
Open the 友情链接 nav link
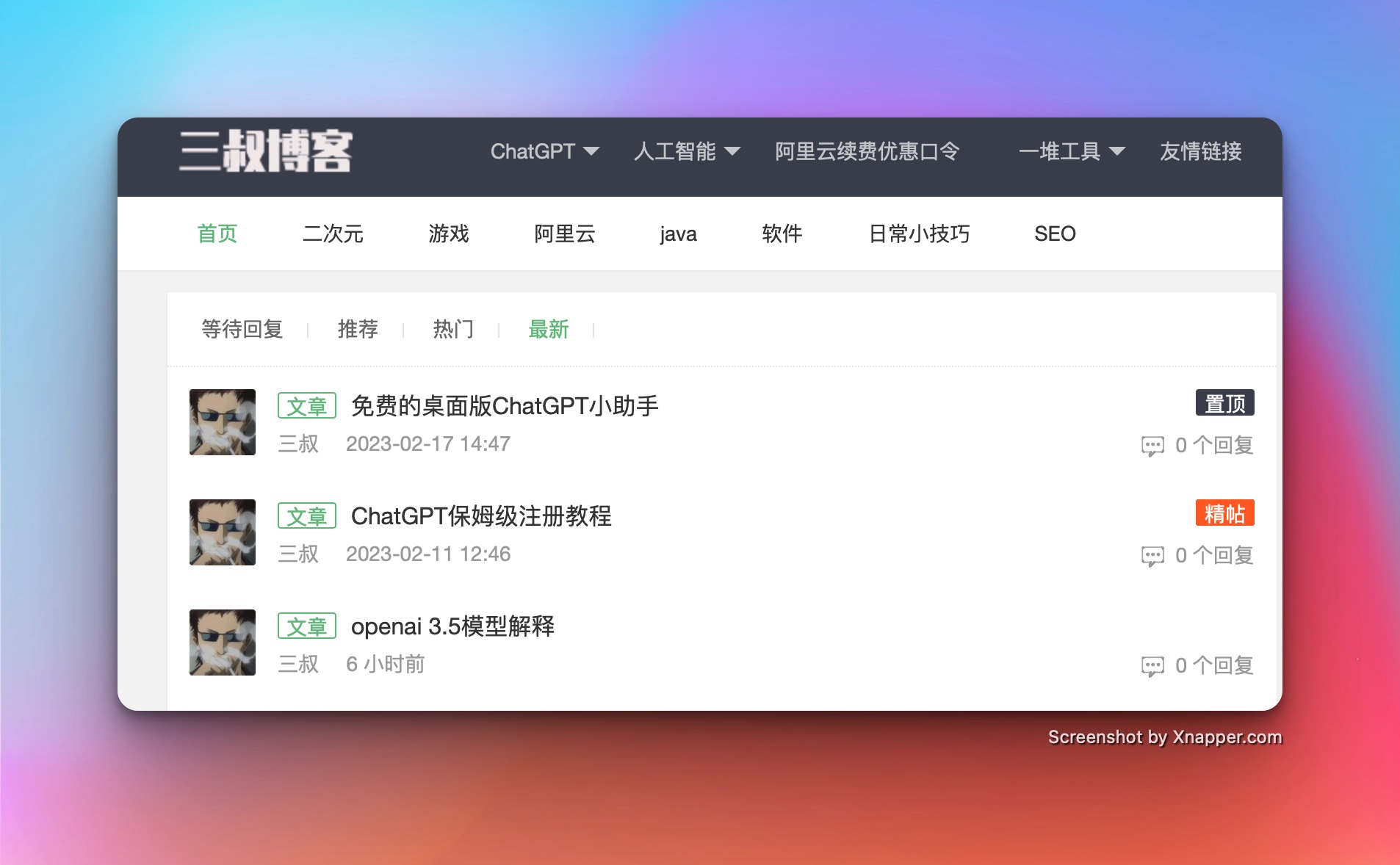pyautogui.click(x=1201, y=151)
